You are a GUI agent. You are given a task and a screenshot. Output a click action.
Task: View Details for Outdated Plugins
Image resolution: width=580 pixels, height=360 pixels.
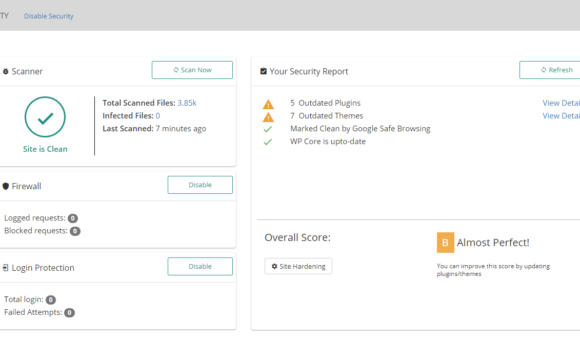561,103
